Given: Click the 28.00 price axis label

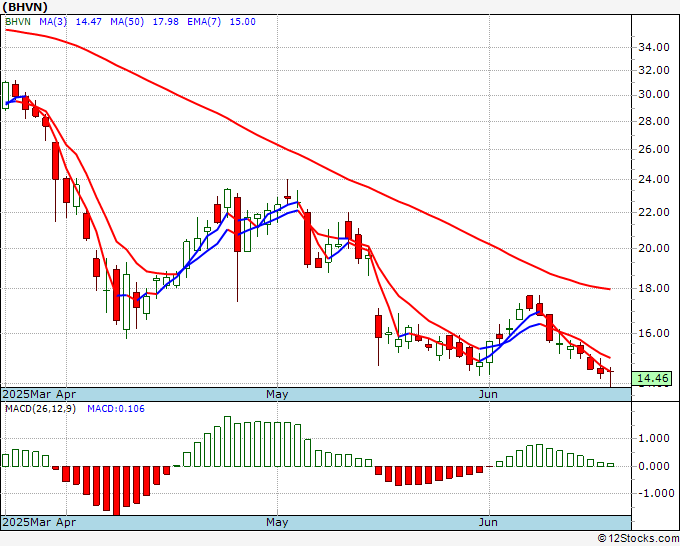Looking at the screenshot, I should point(654,121).
